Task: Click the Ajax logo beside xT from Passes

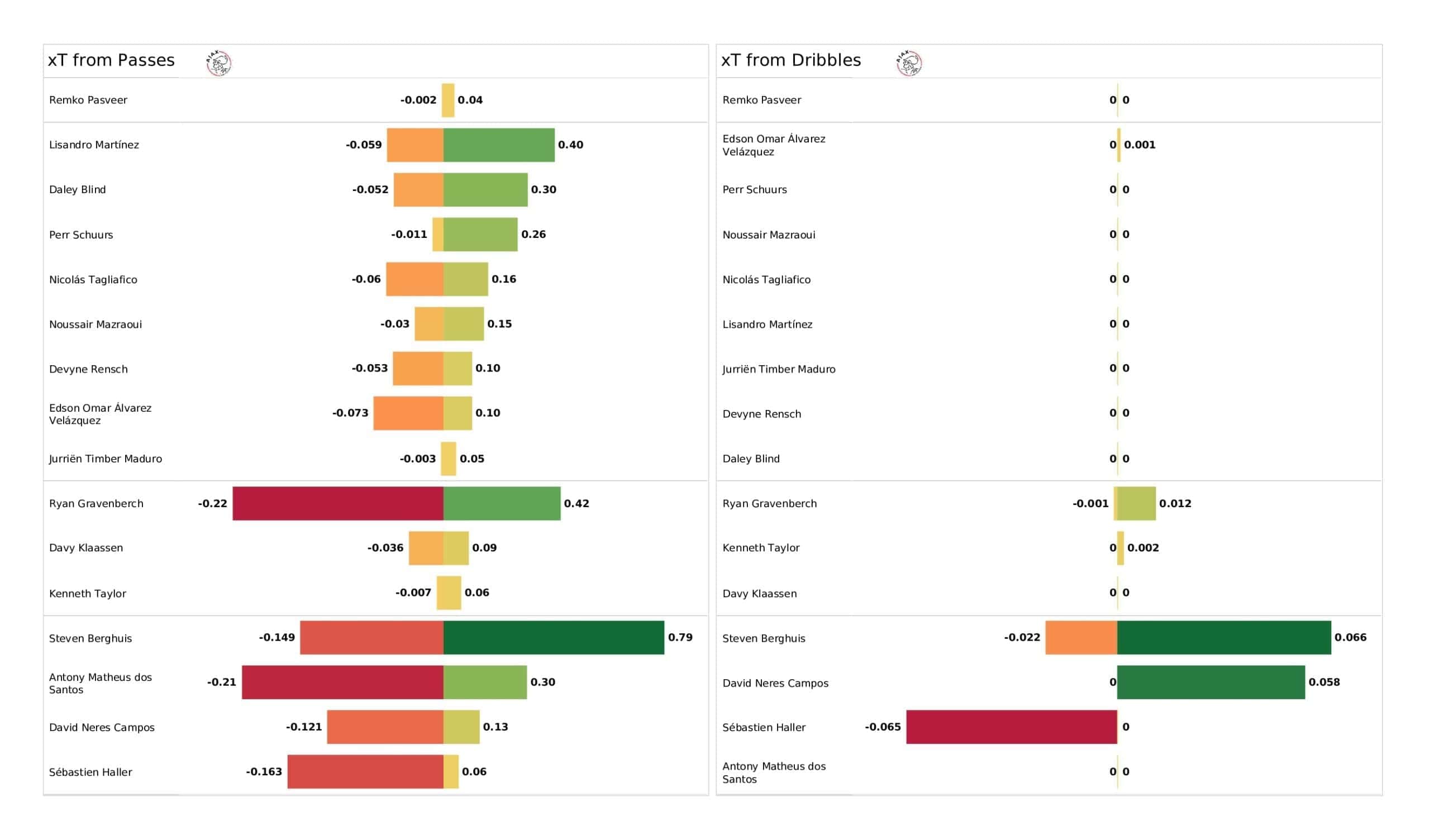Action: [218, 63]
